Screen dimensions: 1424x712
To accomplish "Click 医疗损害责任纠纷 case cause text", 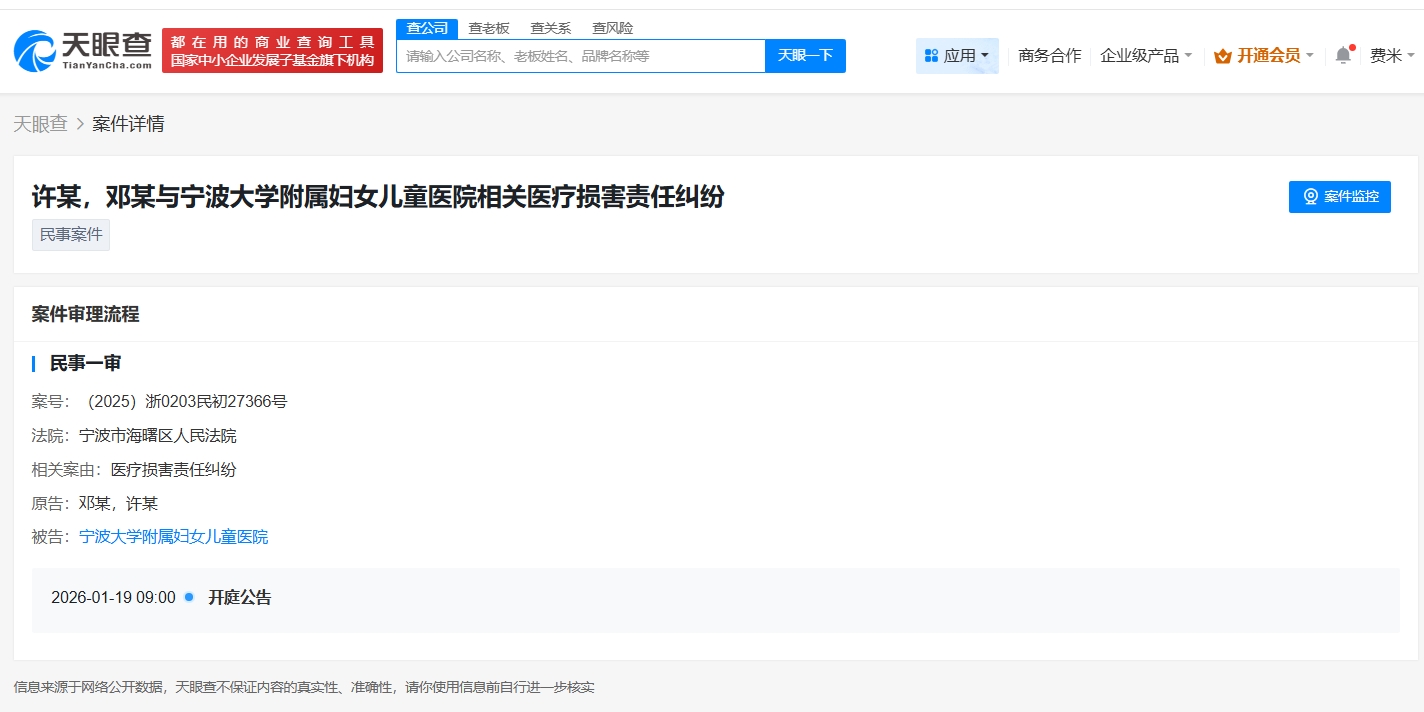I will (x=173, y=470).
